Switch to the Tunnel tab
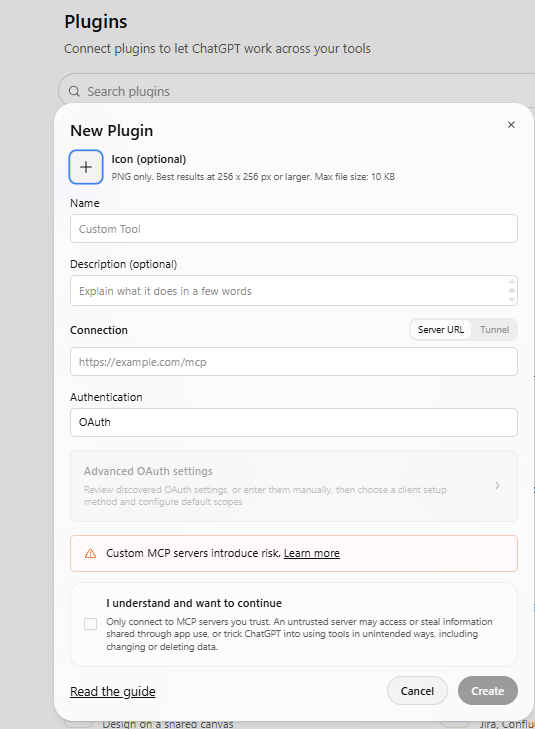 (x=494, y=330)
